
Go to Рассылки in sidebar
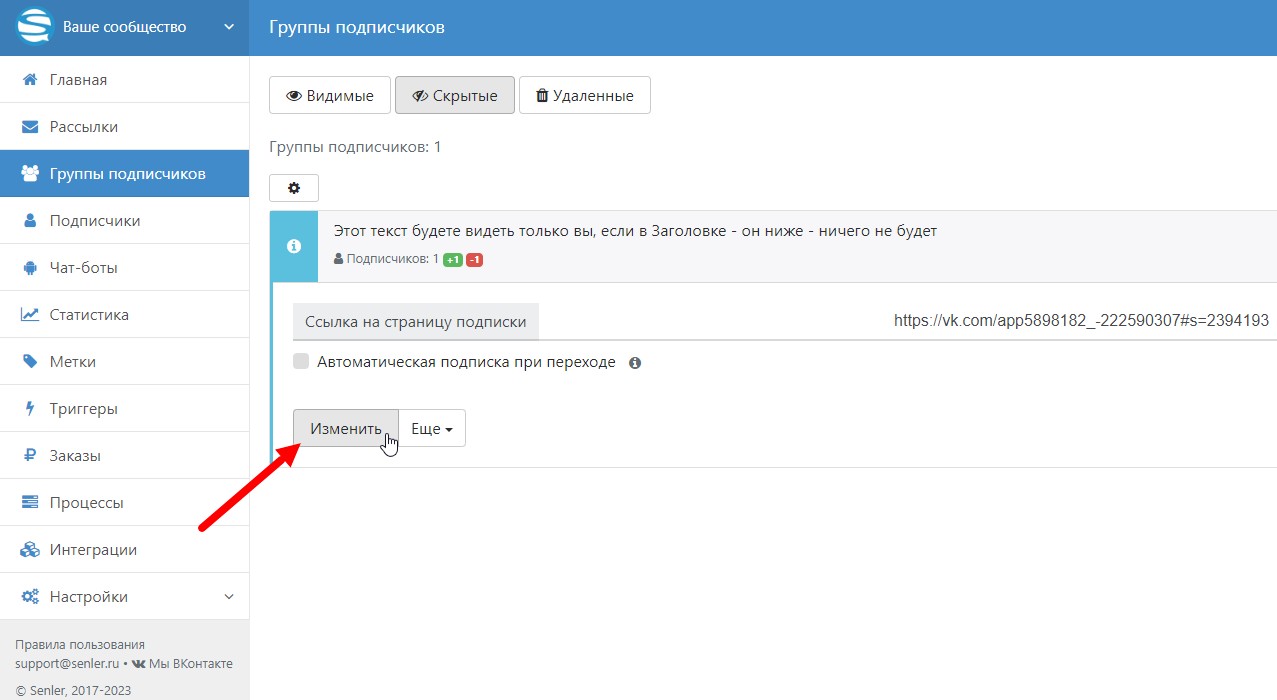pyautogui.click(x=84, y=127)
